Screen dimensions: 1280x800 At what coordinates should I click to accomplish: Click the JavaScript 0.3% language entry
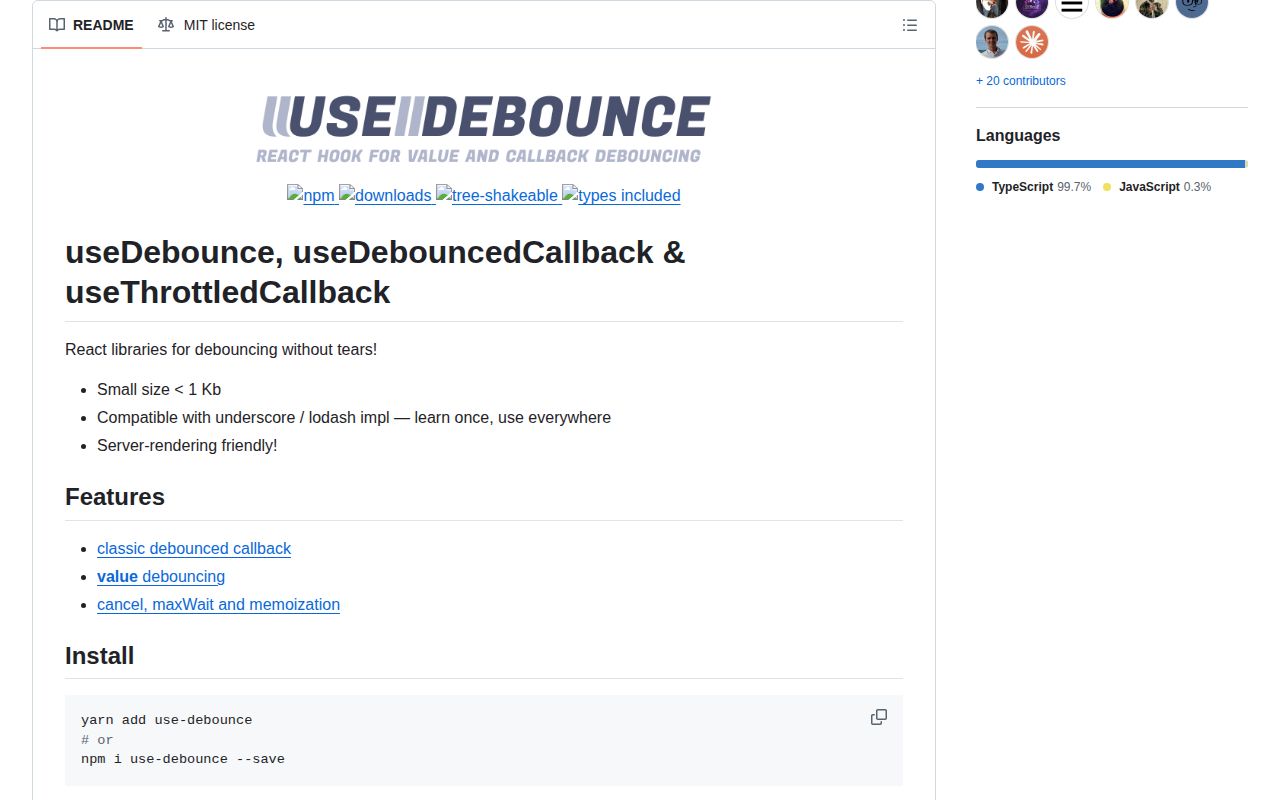(1157, 187)
